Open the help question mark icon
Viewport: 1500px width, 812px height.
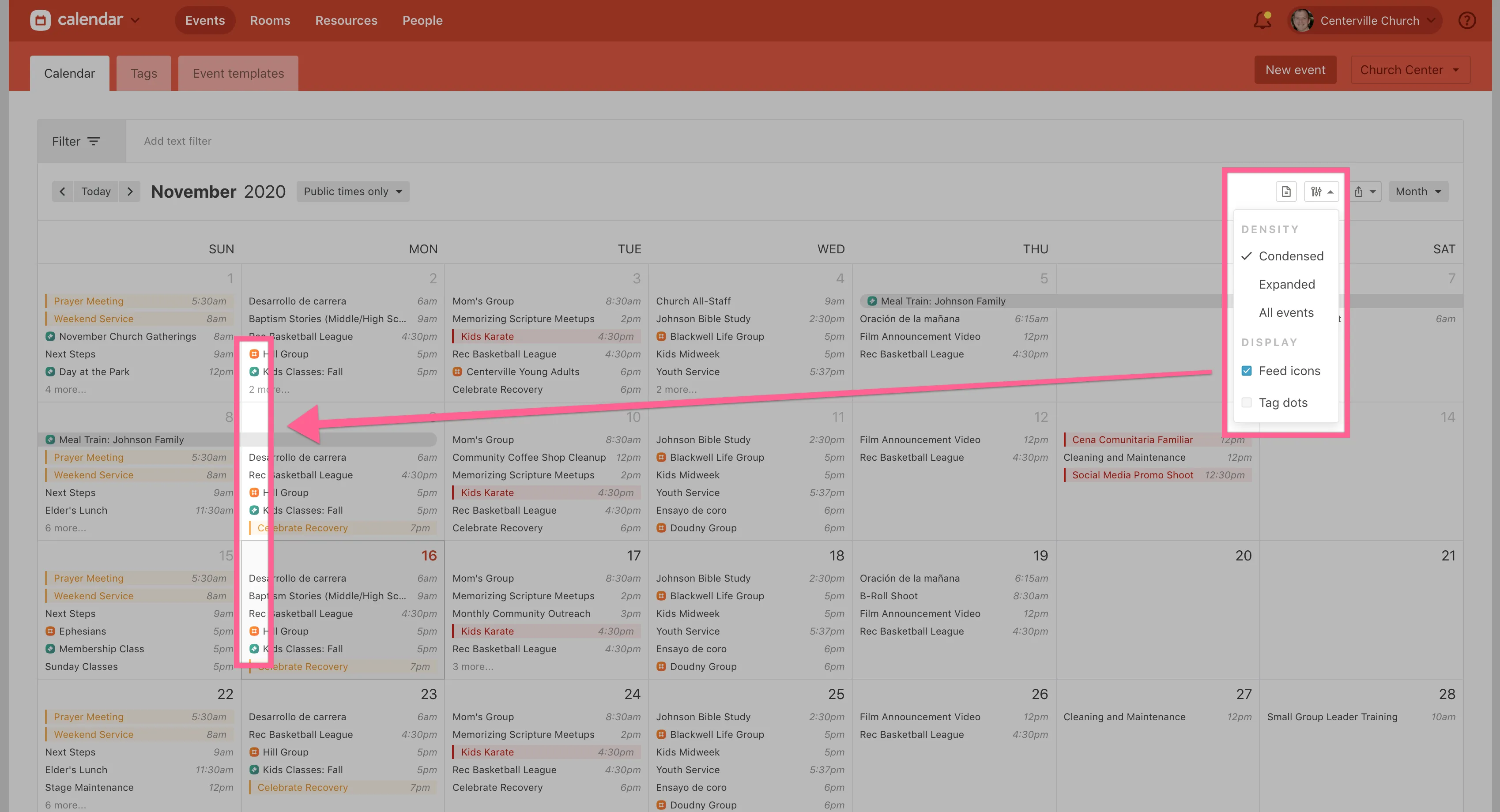point(1466,20)
